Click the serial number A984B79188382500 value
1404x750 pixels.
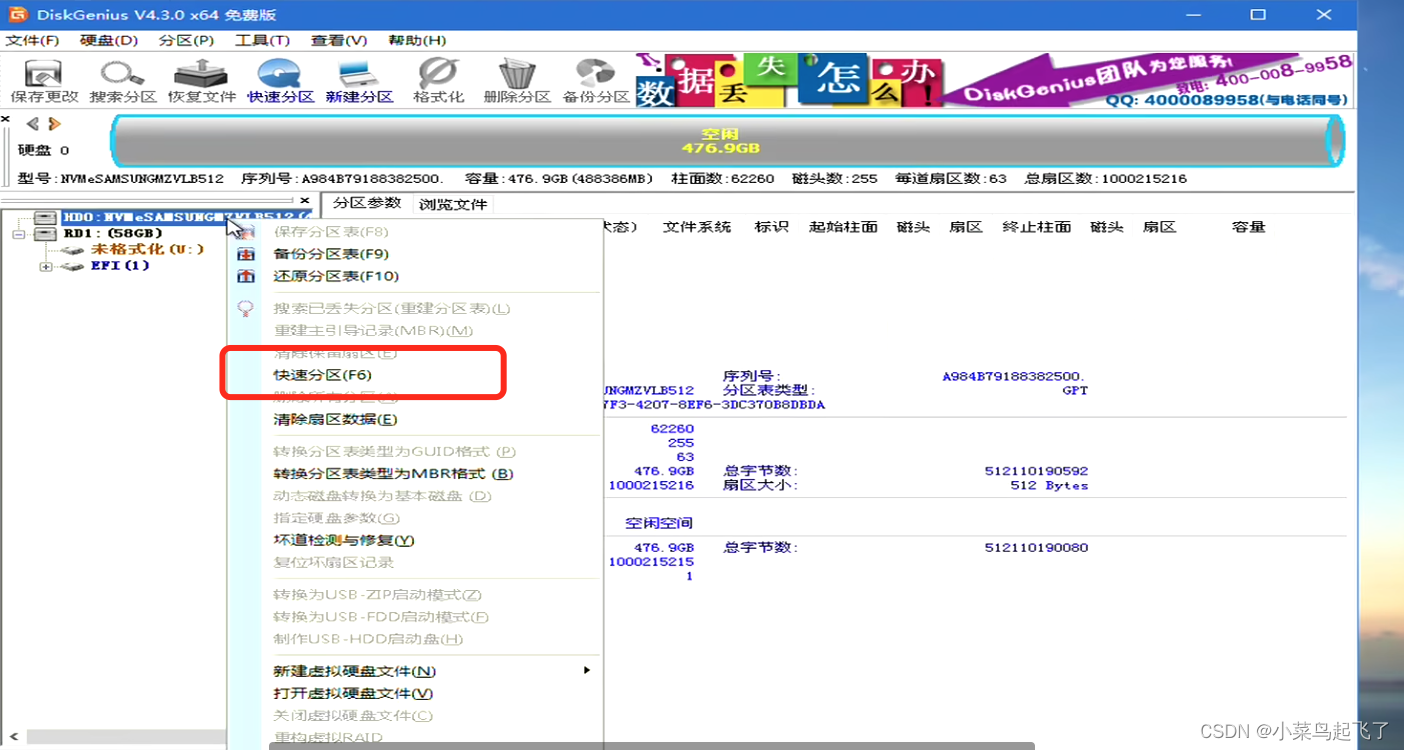(1013, 377)
